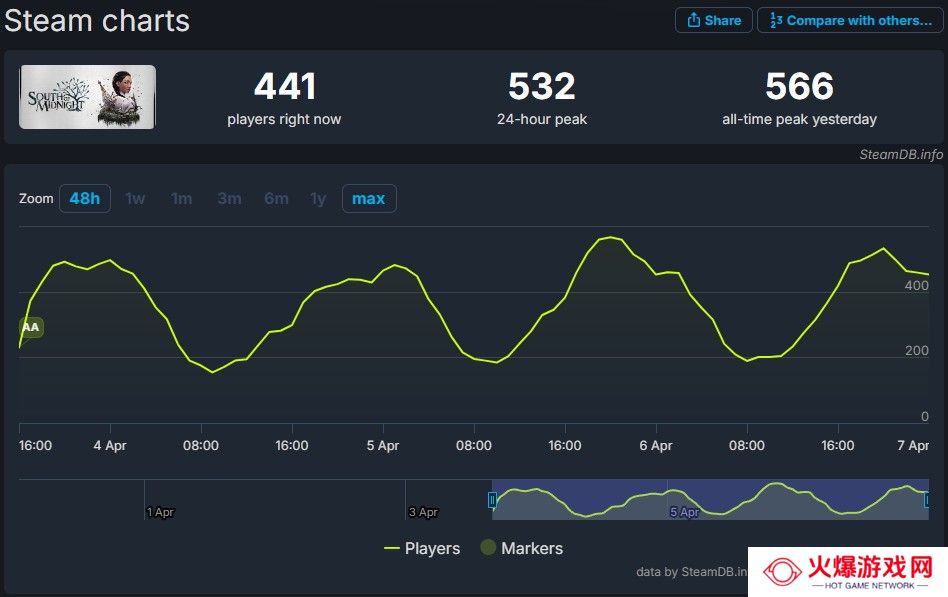Image resolution: width=948 pixels, height=597 pixels.
Task: Click the data by SteamDB credit
Action: [x=692, y=572]
